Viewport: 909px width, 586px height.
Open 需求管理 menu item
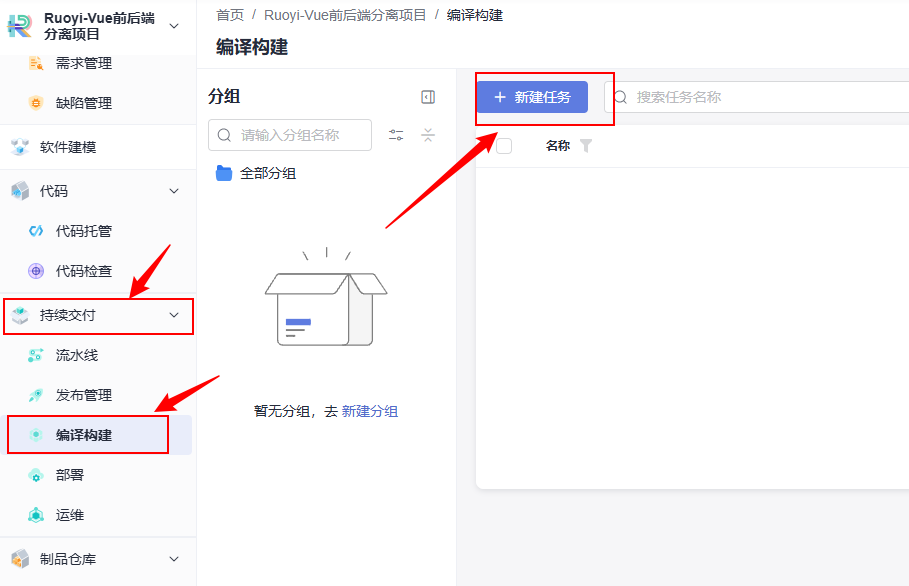[x=83, y=63]
